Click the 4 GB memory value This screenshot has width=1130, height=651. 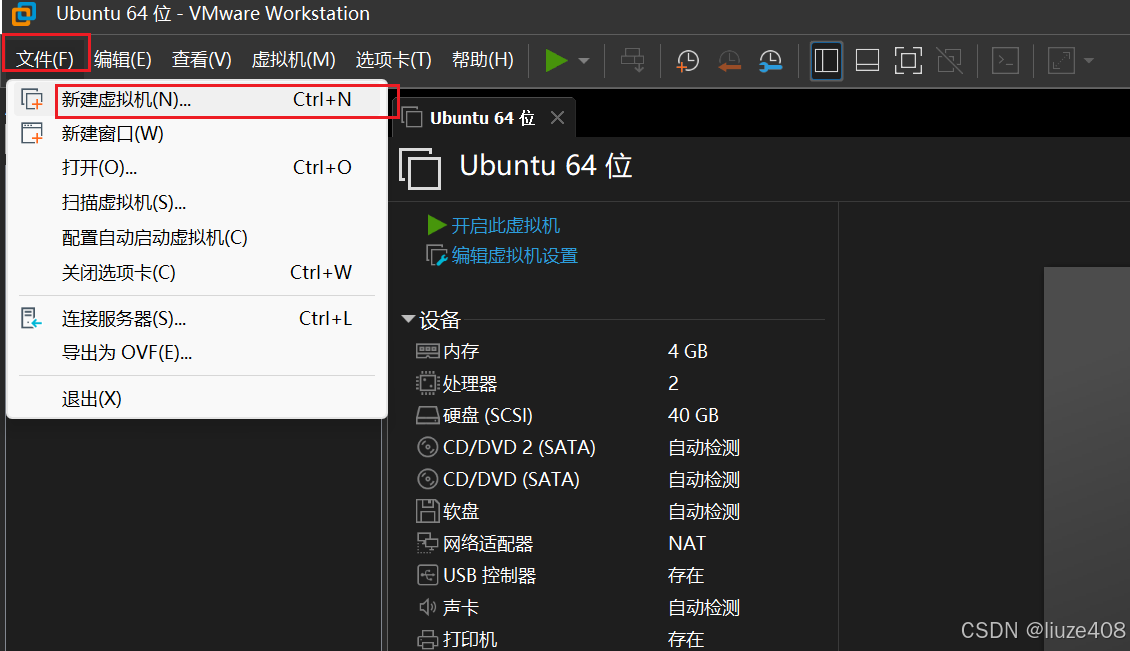point(688,351)
